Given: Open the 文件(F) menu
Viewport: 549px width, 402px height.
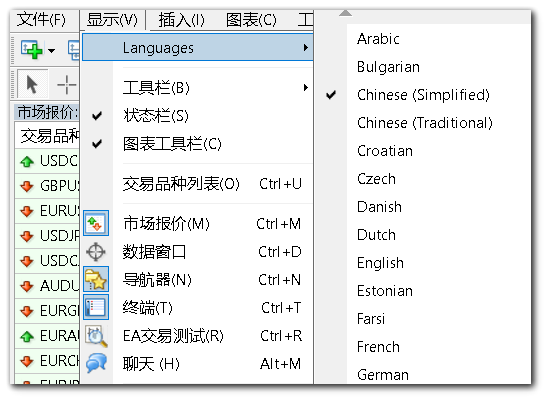Looking at the screenshot, I should click(x=41, y=20).
